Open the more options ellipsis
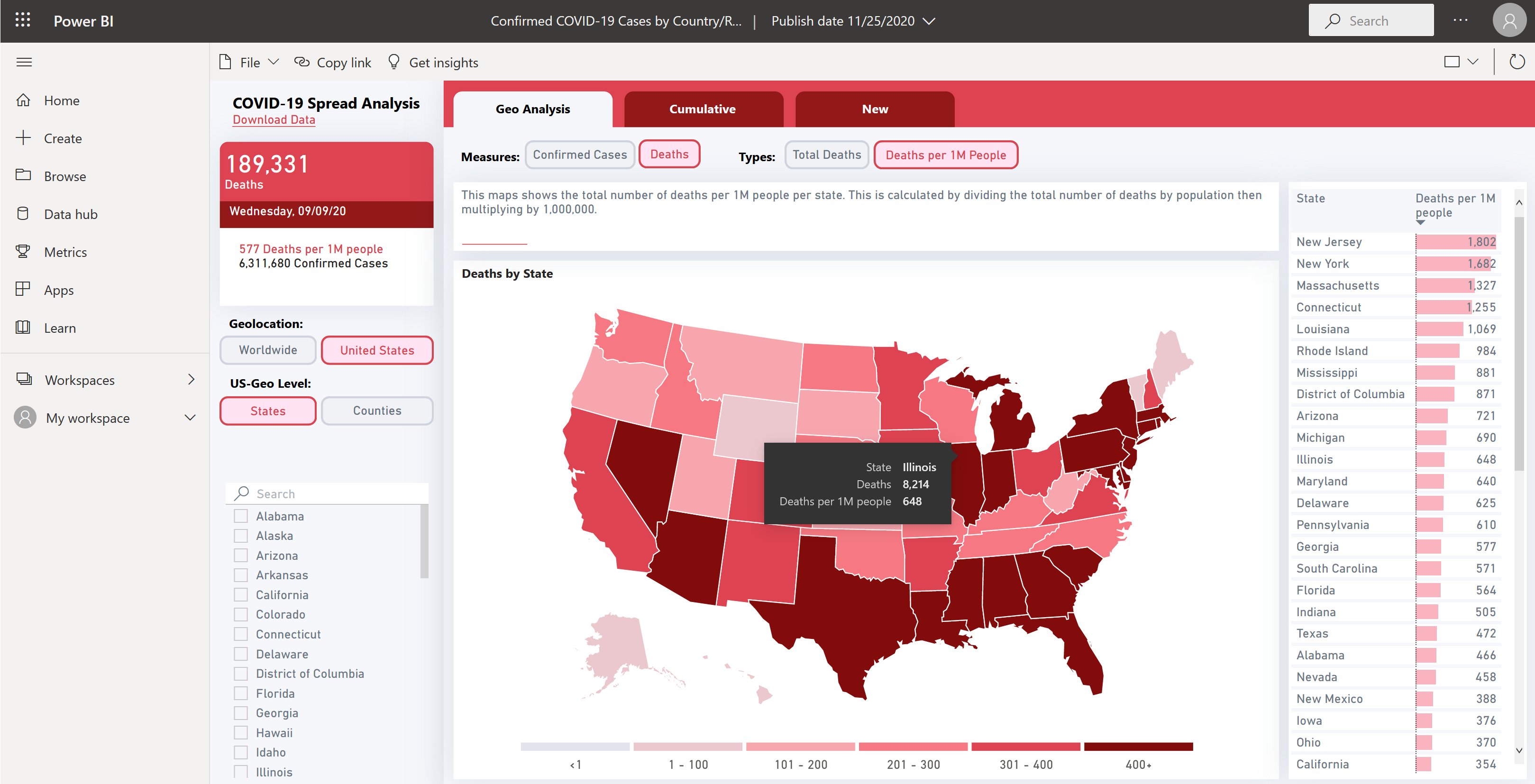This screenshot has width=1535, height=784. (1461, 20)
